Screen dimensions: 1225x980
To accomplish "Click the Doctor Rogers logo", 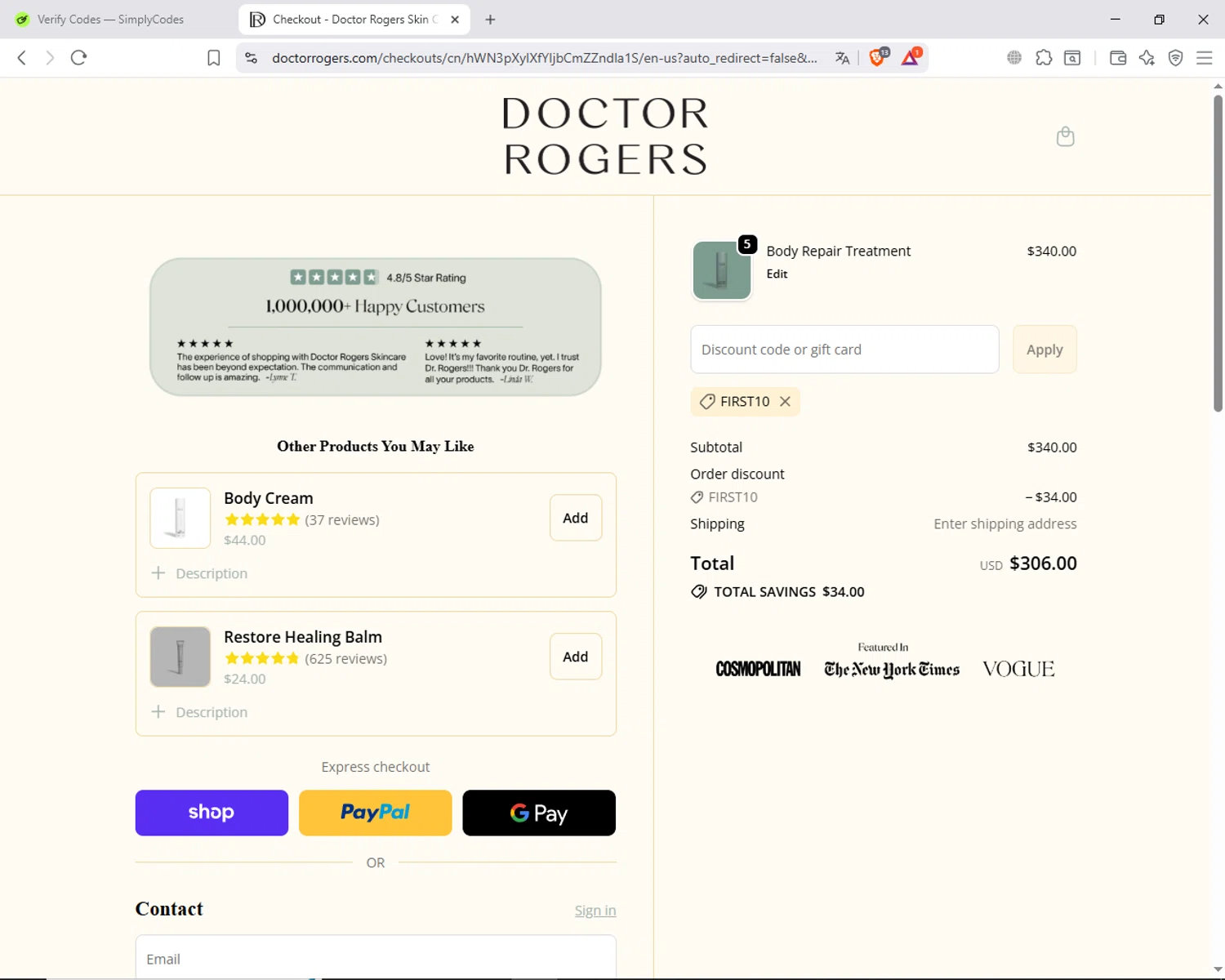I will pyautogui.click(x=605, y=136).
